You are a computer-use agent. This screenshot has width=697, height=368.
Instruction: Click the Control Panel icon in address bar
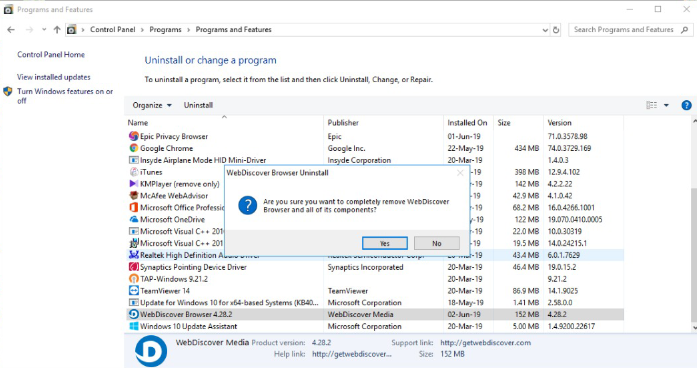click(x=71, y=30)
